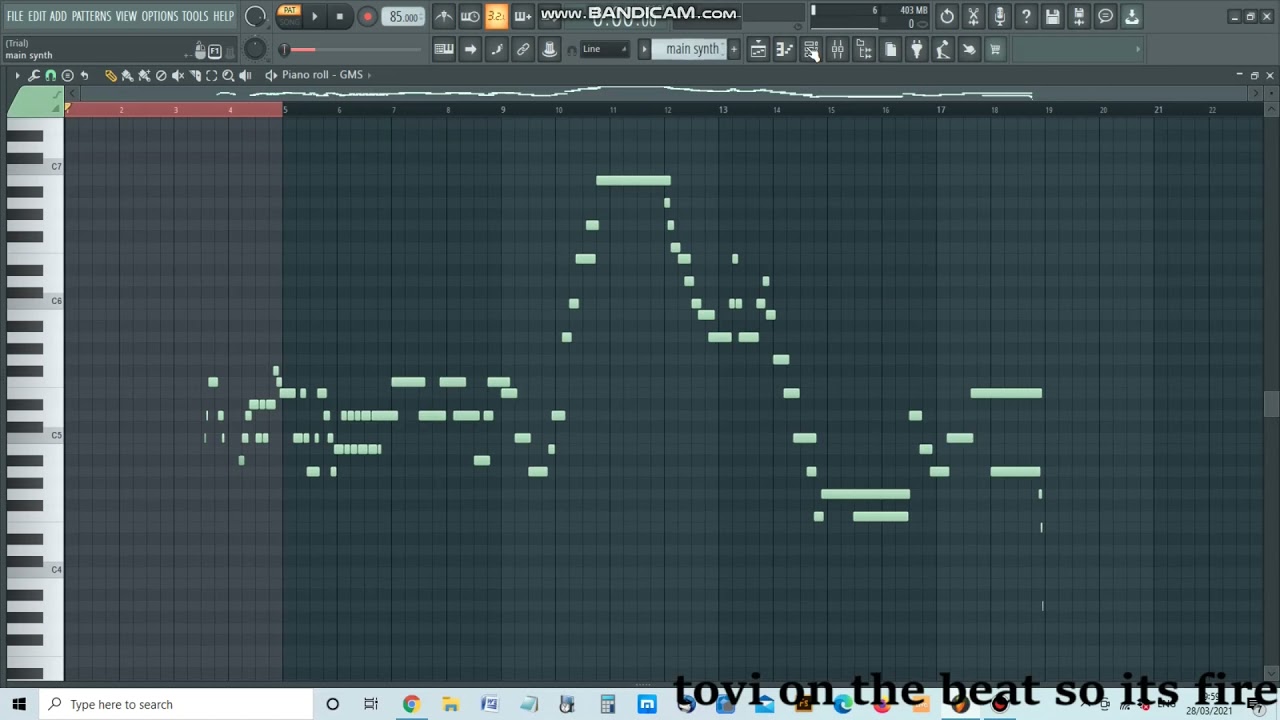
Task: Open the audio editor scissors icon
Action: (x=973, y=16)
